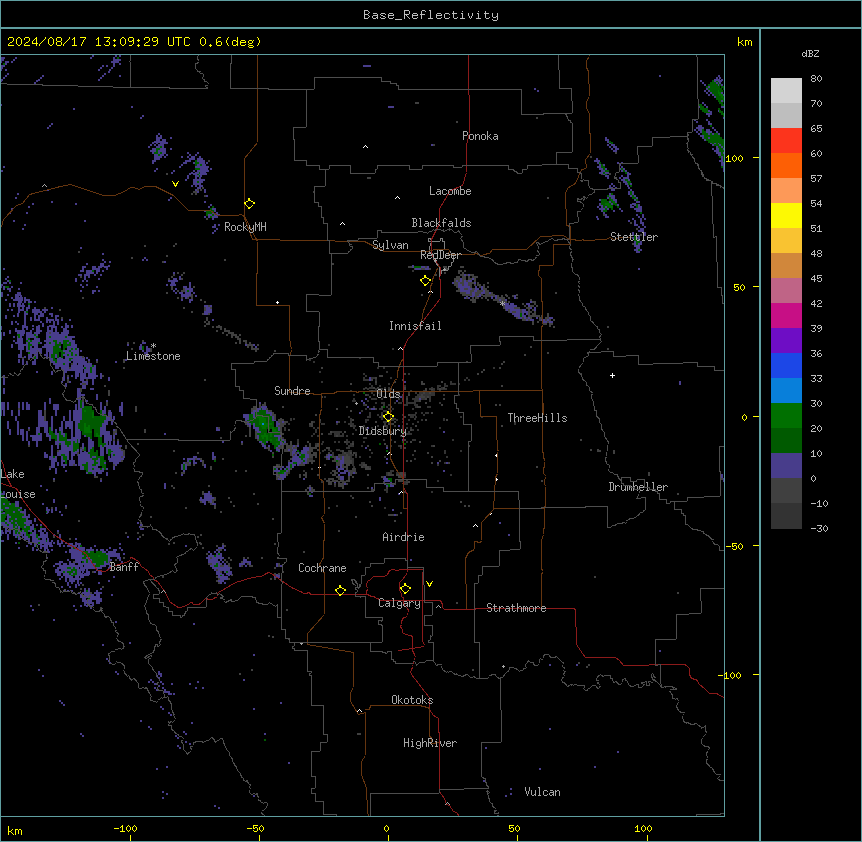
Task: Click the Didsbury town label
Action: coord(383,431)
